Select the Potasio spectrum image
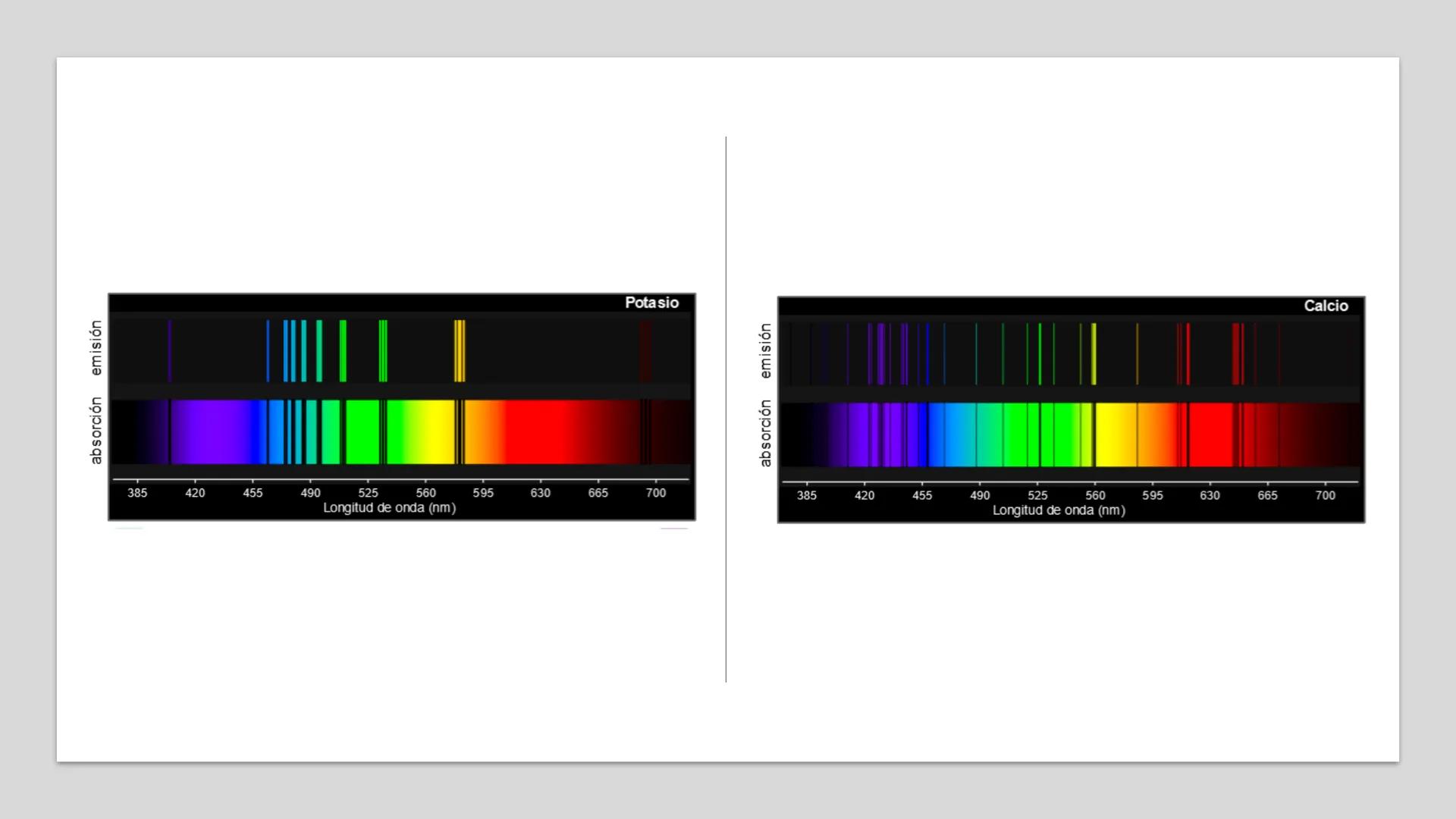1456x819 pixels. point(401,406)
